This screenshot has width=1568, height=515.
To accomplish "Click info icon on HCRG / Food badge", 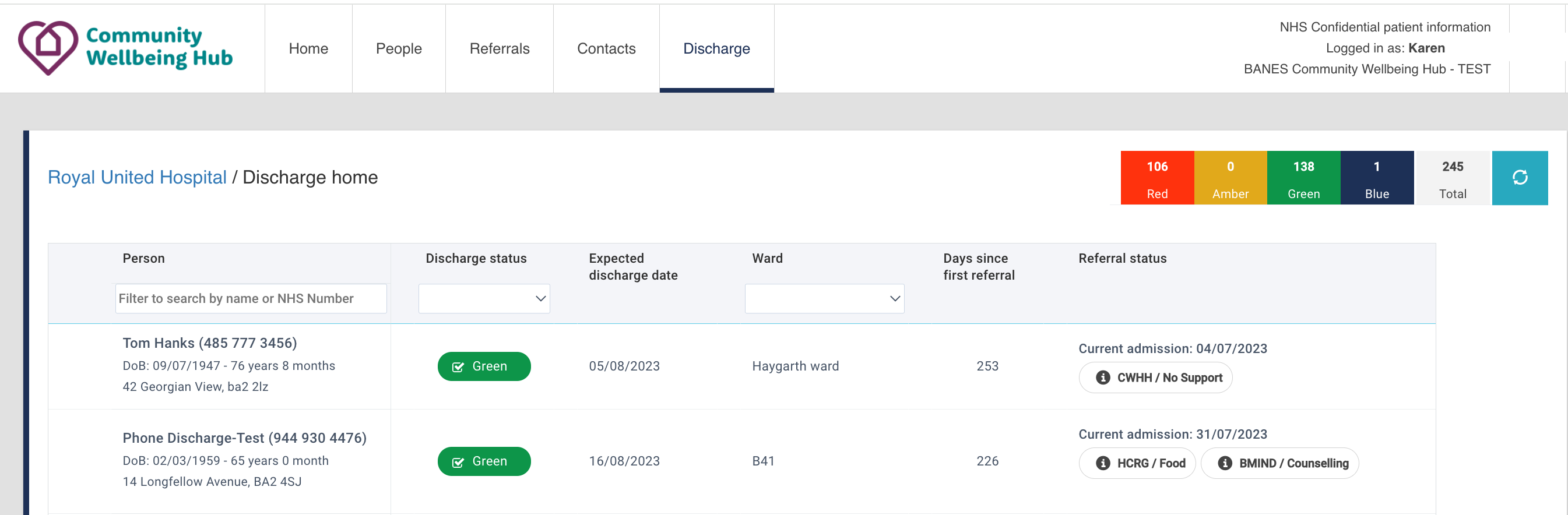I will (x=1102, y=463).
